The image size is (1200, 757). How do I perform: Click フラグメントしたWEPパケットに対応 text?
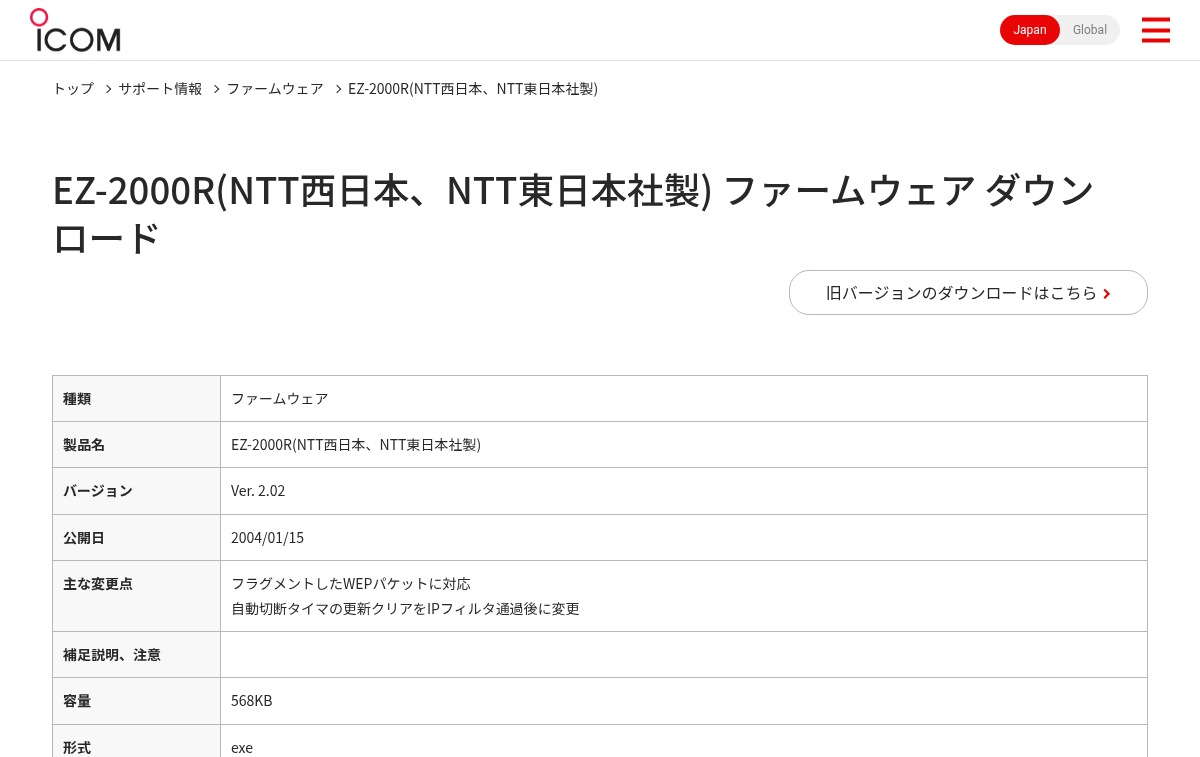(351, 583)
